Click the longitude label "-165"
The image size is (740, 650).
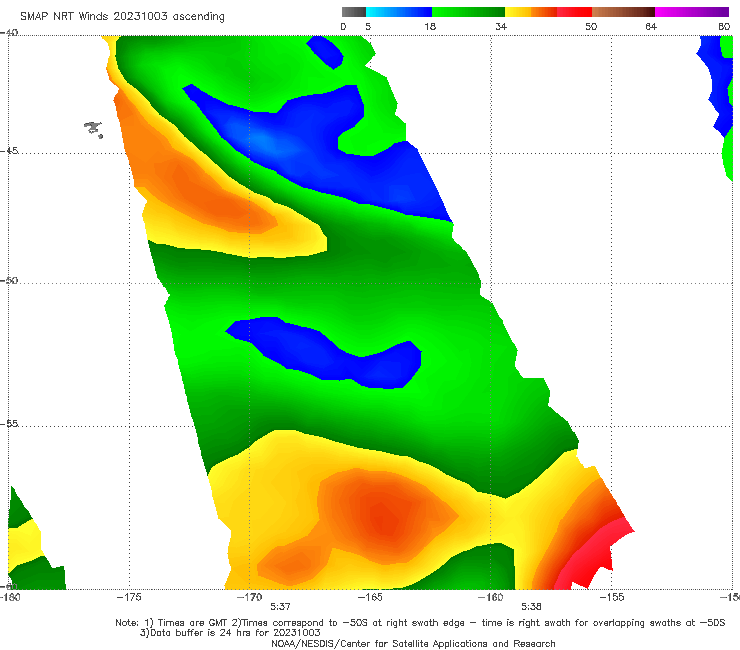coord(370,597)
